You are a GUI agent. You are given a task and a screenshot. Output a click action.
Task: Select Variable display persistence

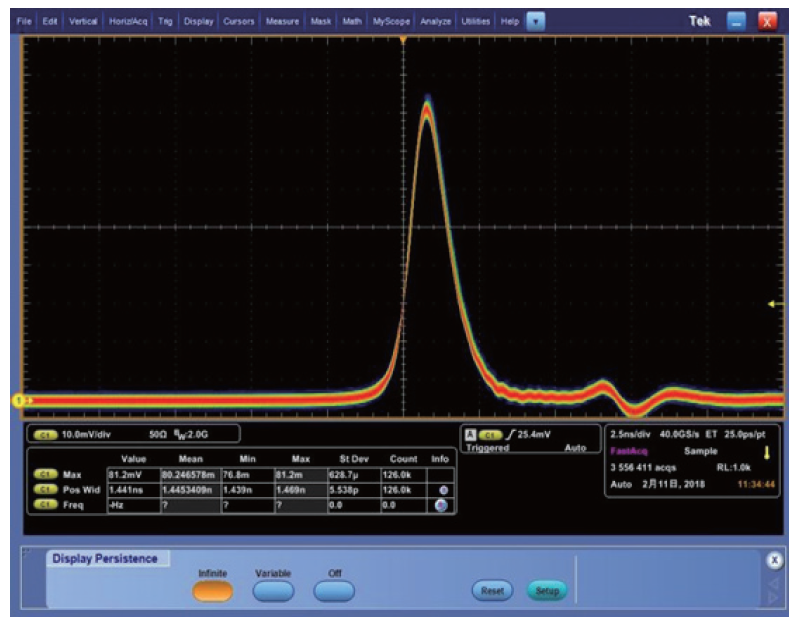tap(273, 591)
